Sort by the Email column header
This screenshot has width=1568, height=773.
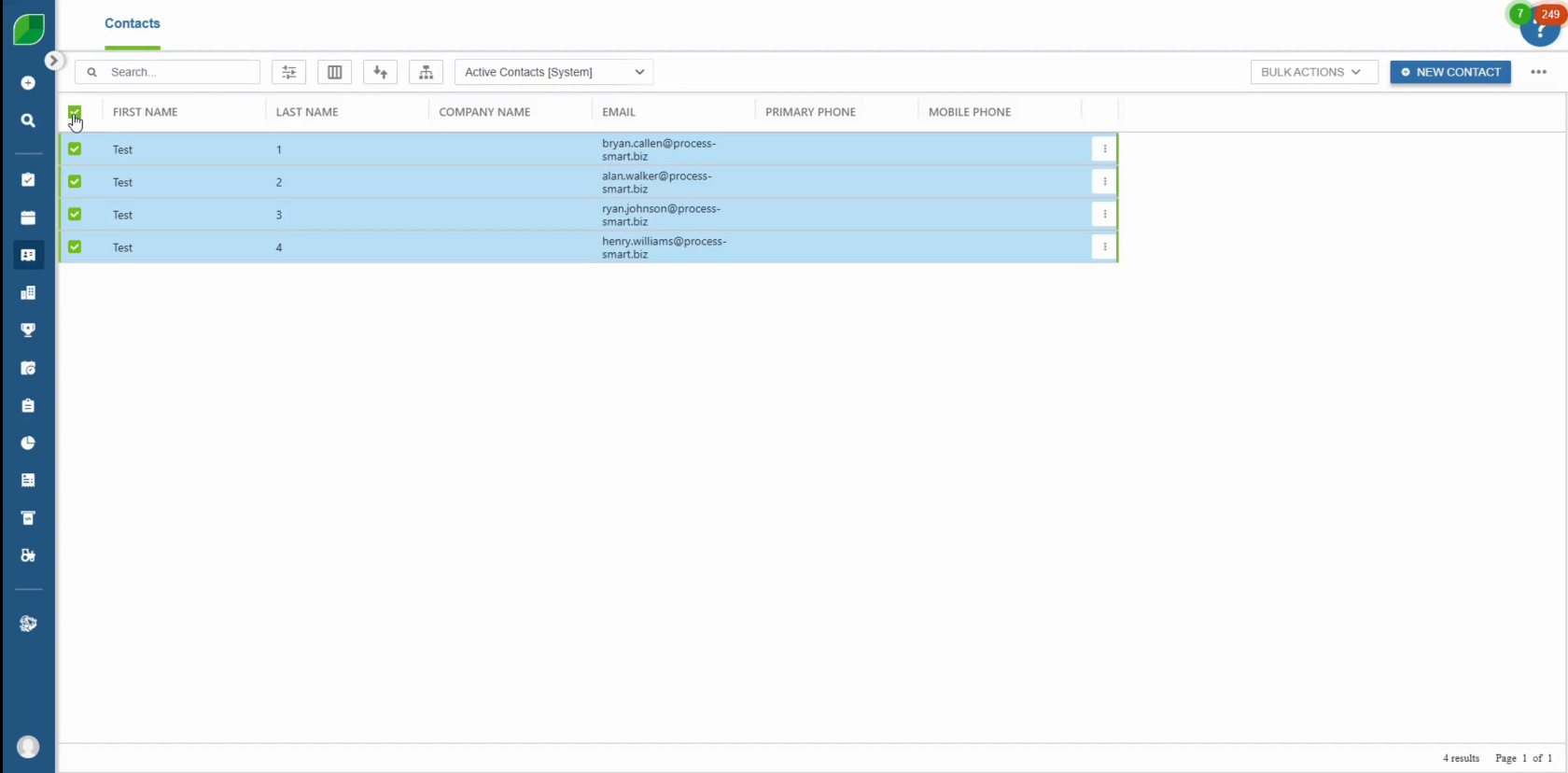(619, 112)
